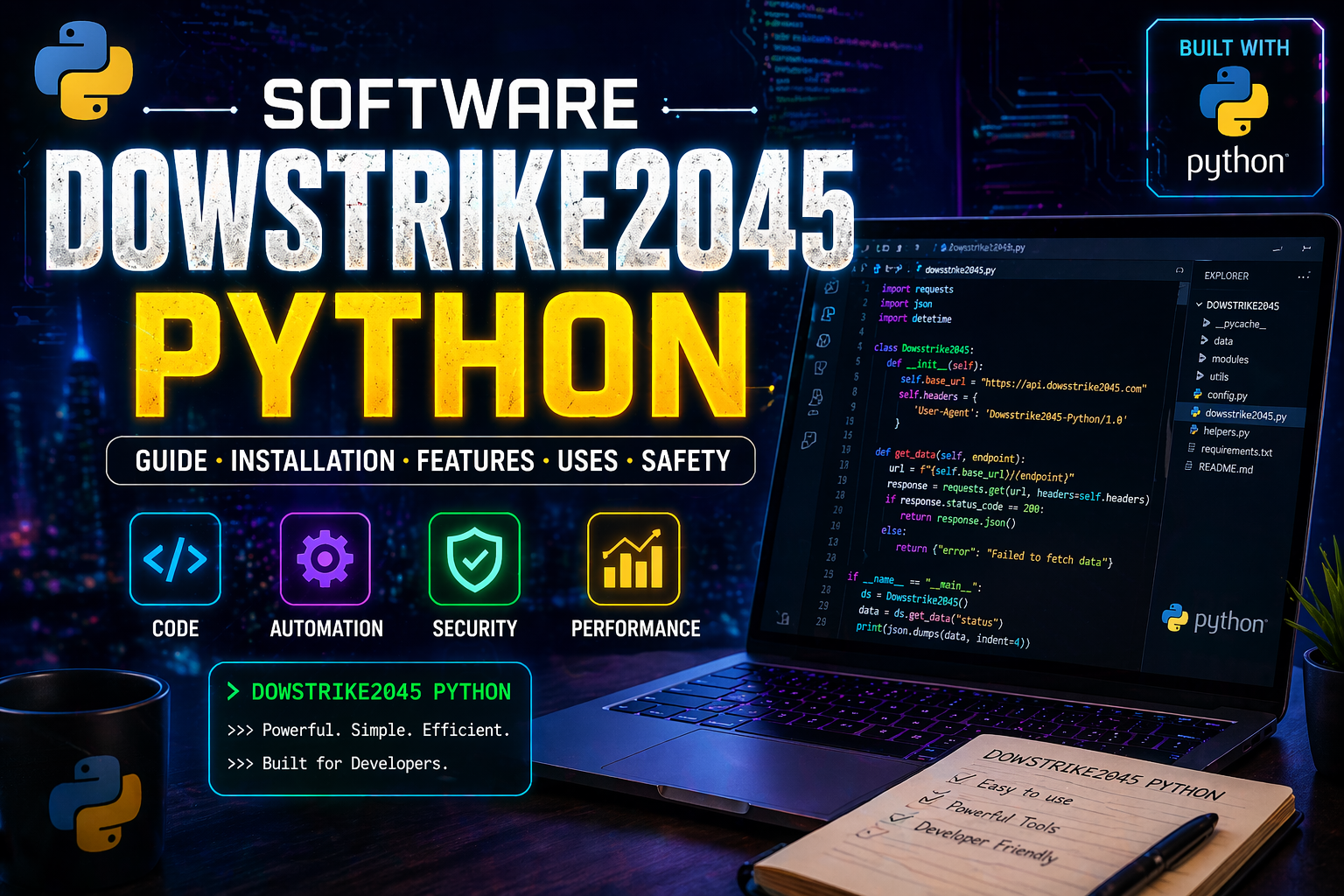Click the CODE </> icon
The width and height of the screenshot is (1344, 896).
(175, 558)
